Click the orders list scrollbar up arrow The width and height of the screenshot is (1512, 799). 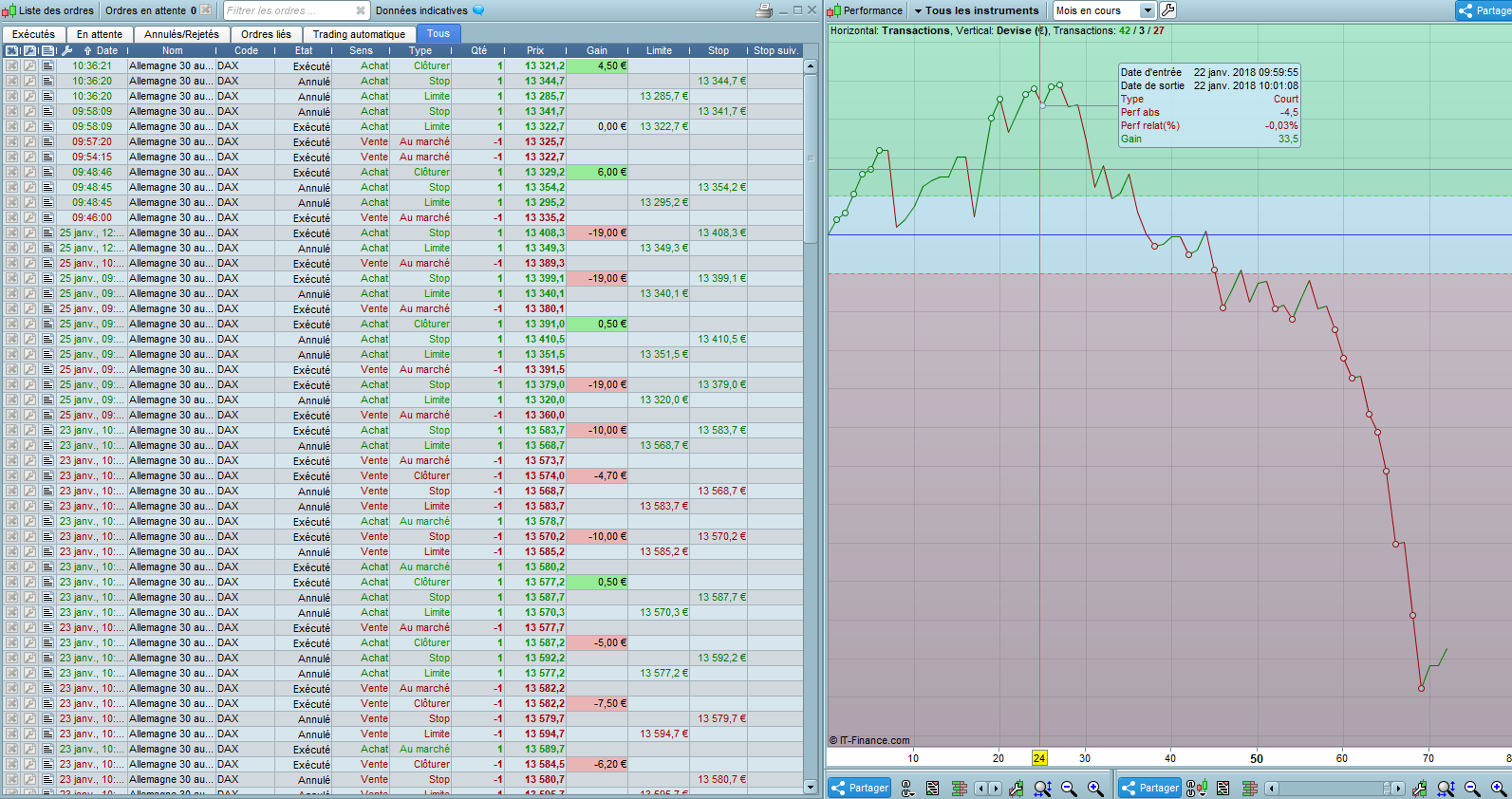pyautogui.click(x=811, y=66)
